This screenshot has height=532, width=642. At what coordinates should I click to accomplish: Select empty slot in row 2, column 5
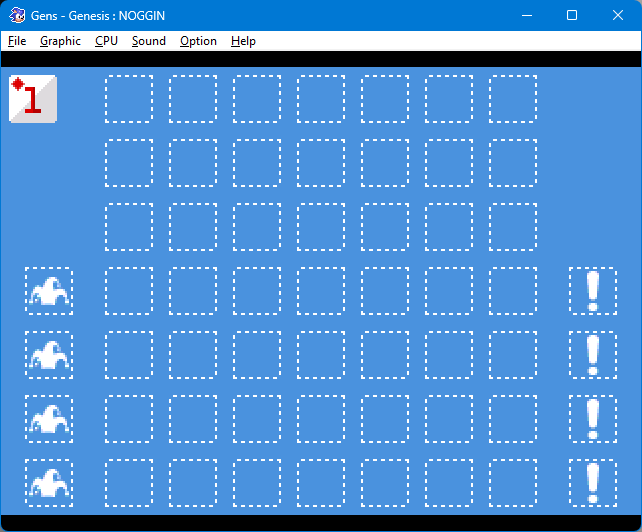385,163
